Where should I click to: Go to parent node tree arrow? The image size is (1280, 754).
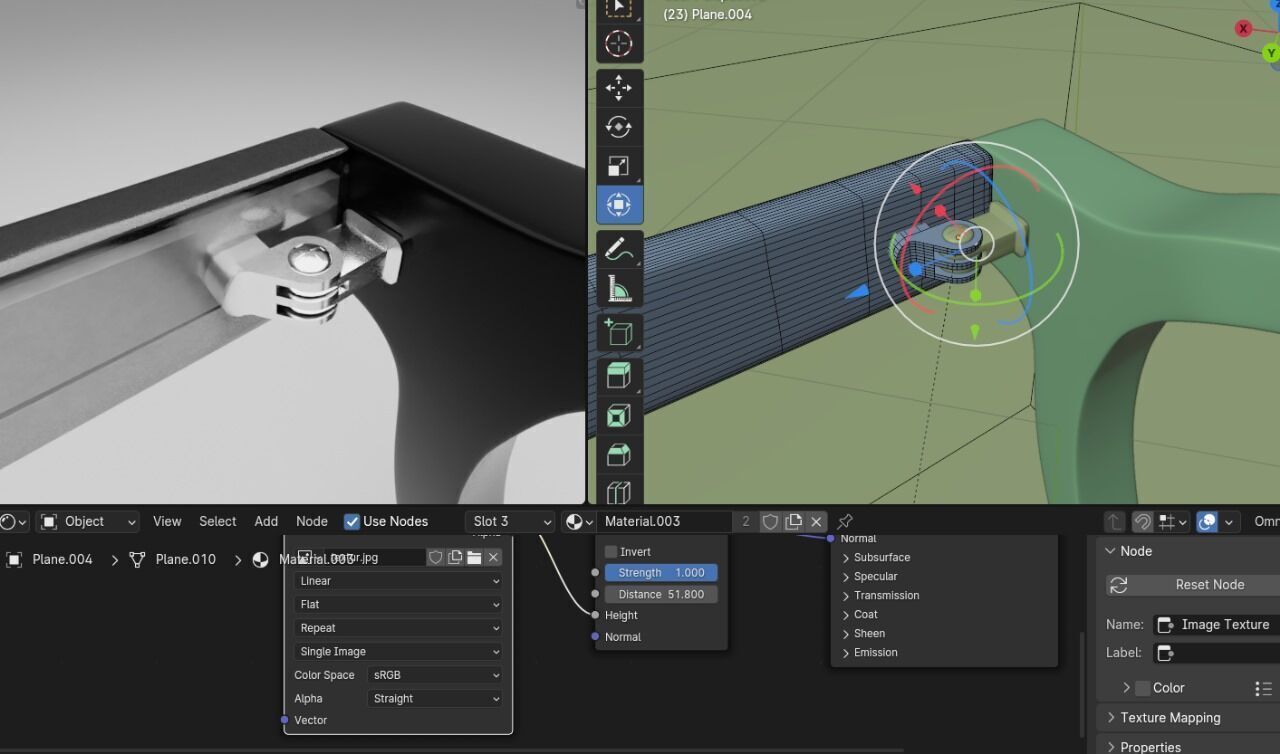1114,522
